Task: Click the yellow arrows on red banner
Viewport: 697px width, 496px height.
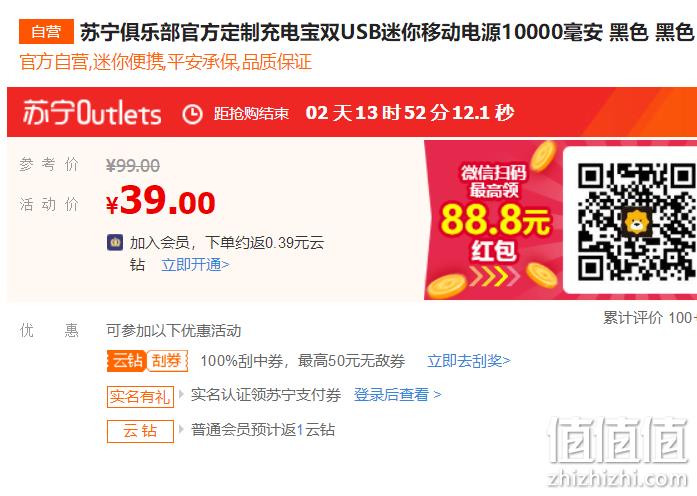Action: point(493,276)
